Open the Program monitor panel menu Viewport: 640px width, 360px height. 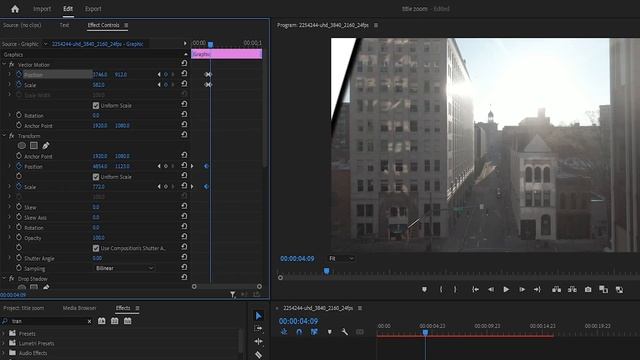pos(376,25)
